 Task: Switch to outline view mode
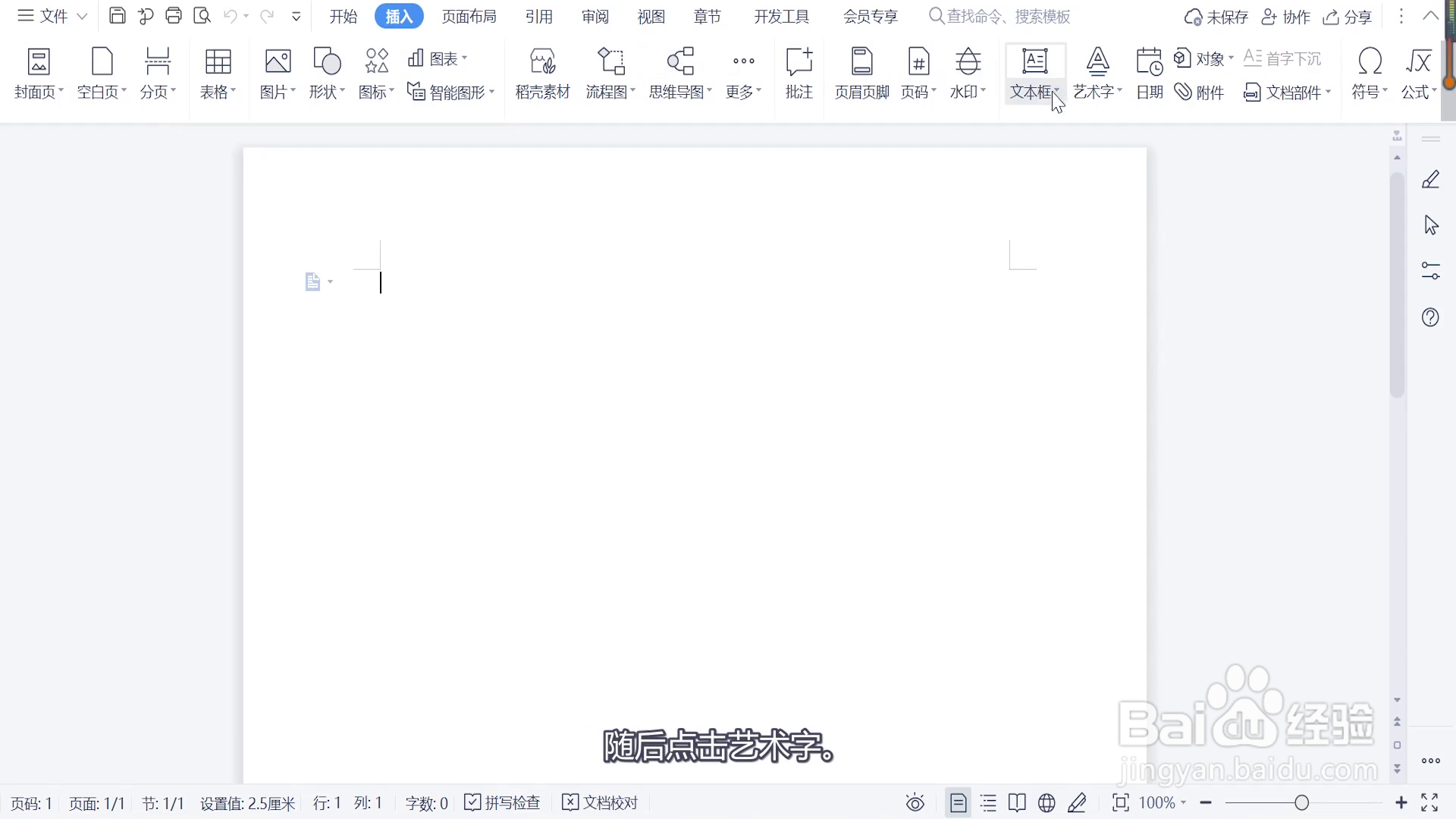click(x=988, y=802)
